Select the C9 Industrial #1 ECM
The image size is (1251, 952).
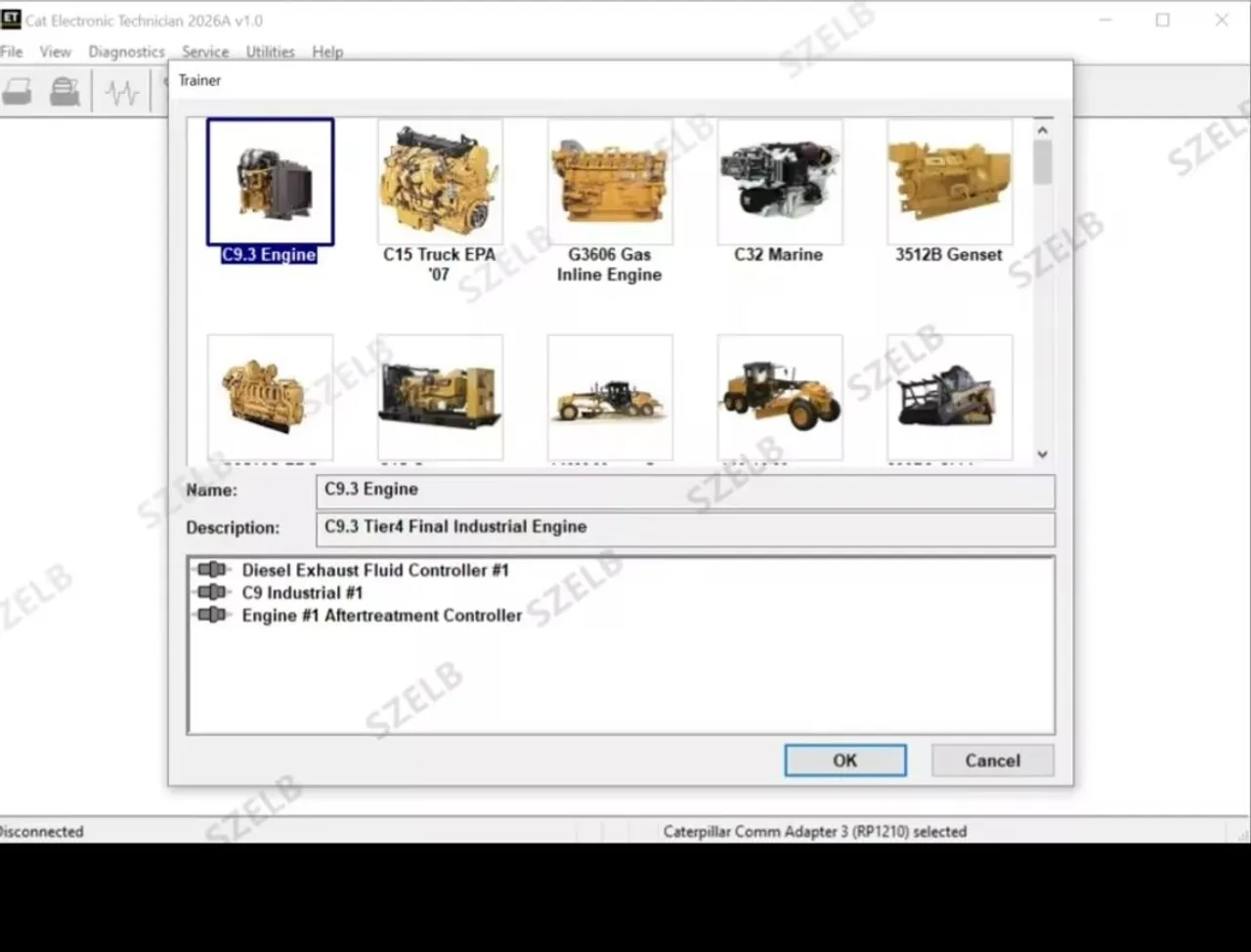point(302,592)
